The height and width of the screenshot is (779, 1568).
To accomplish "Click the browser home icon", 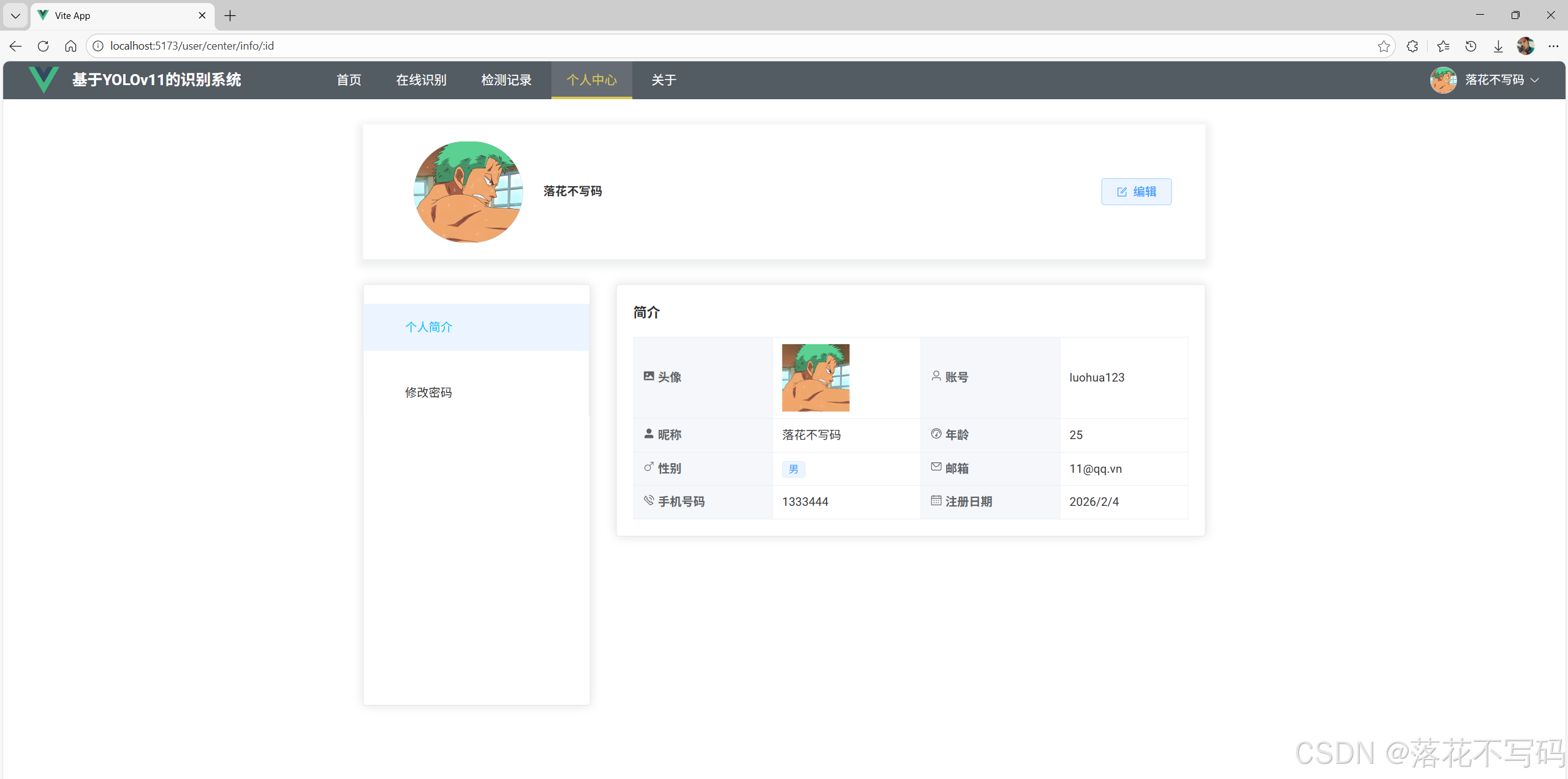I will point(70,46).
